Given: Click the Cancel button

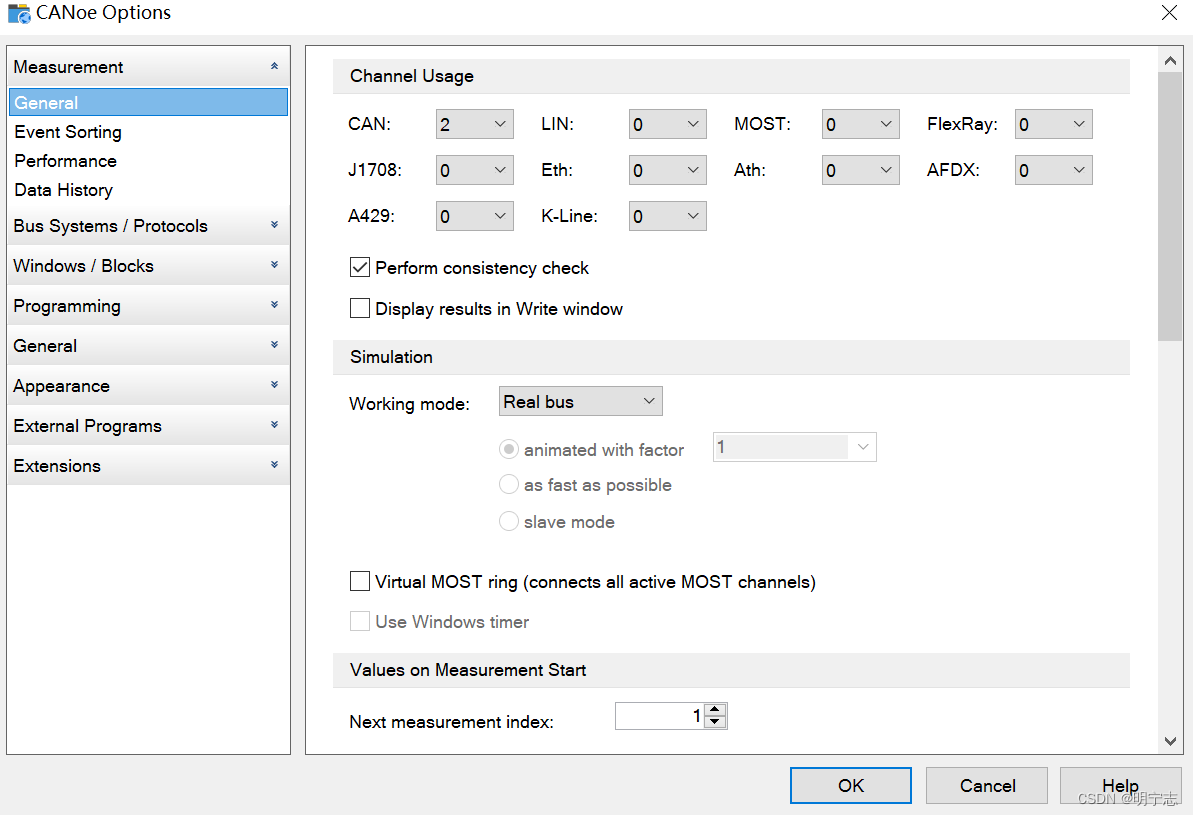Looking at the screenshot, I should [x=987, y=785].
